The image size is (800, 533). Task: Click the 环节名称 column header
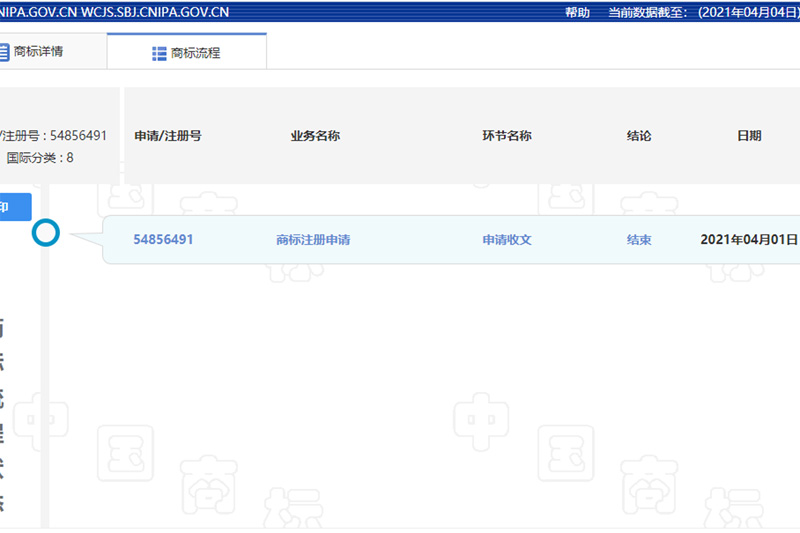pos(507,136)
